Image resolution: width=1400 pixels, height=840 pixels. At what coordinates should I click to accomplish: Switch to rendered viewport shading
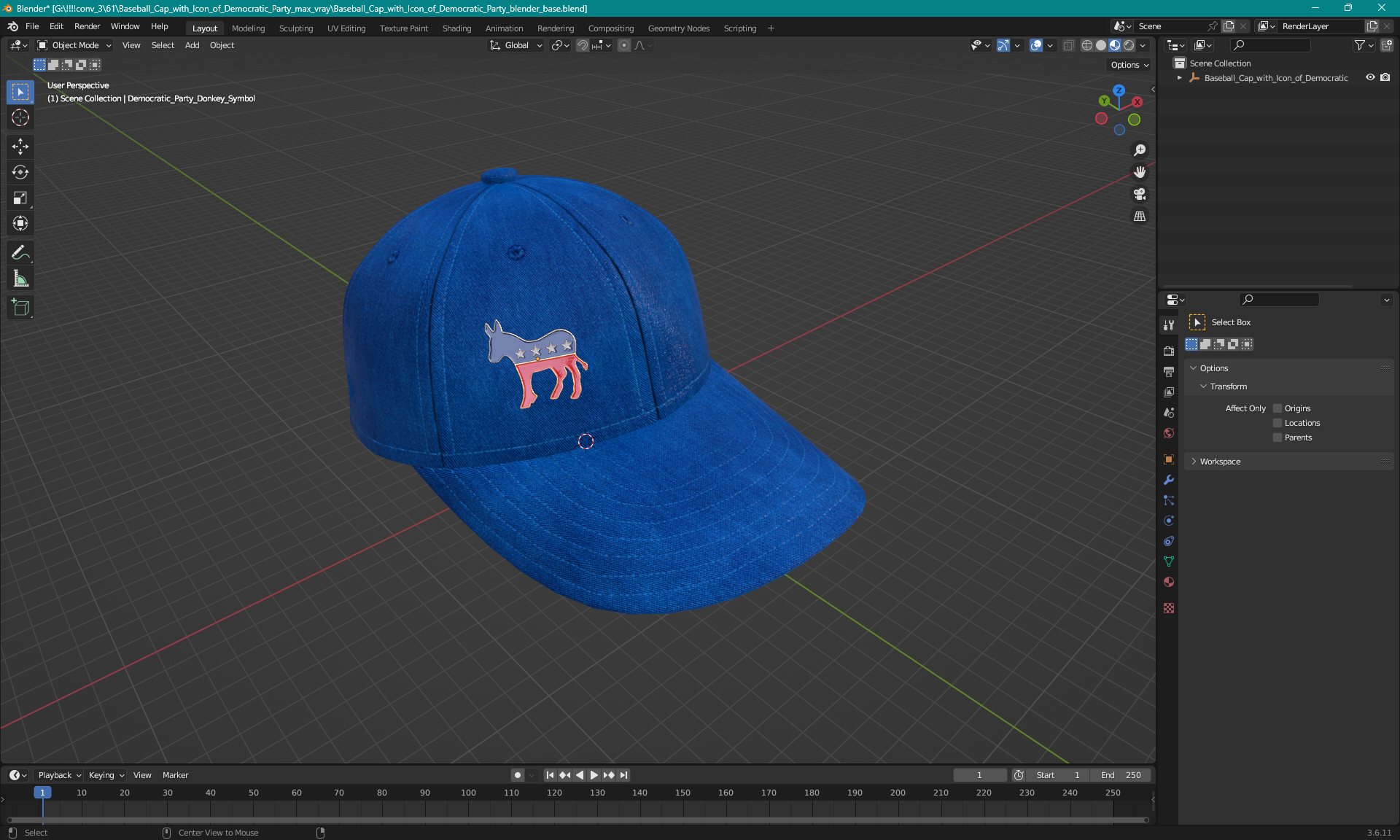[1129, 45]
